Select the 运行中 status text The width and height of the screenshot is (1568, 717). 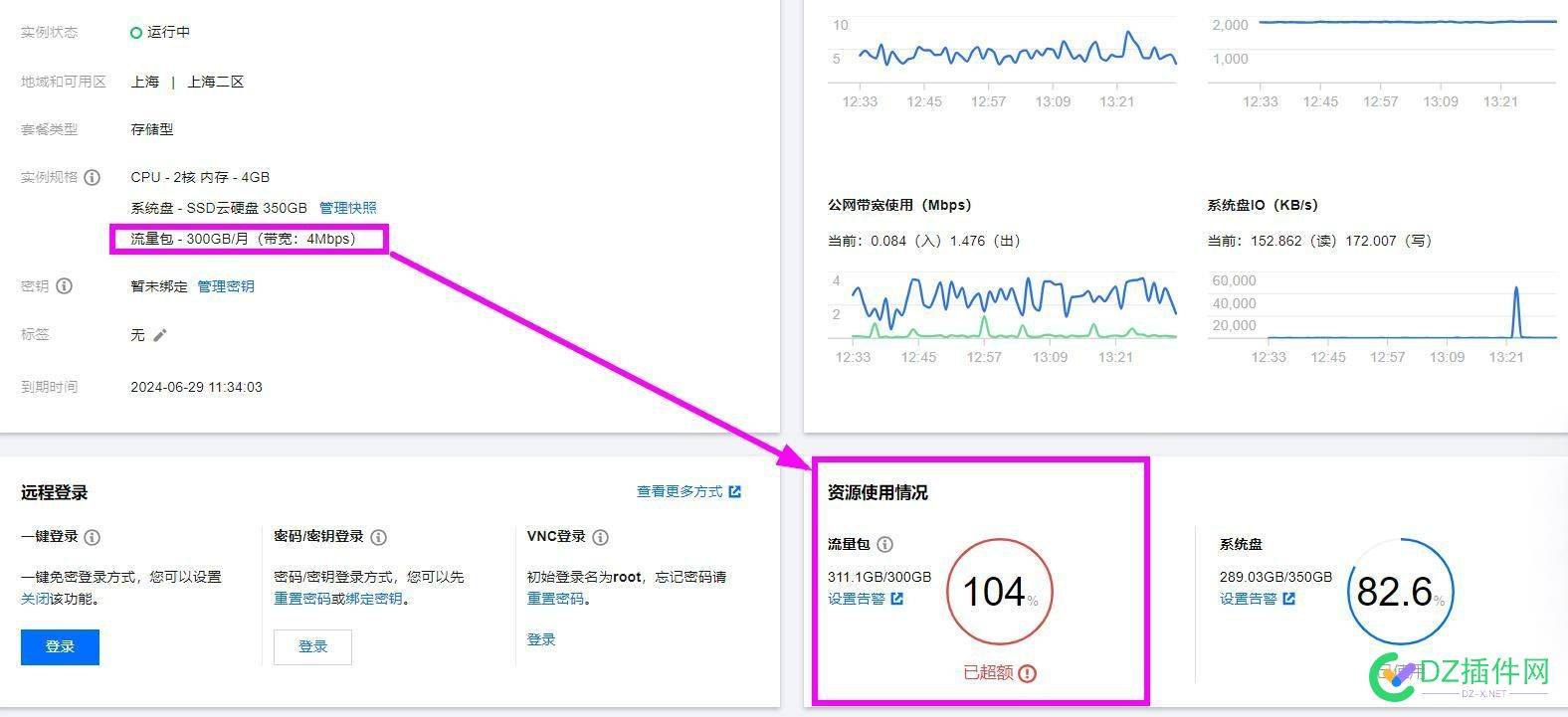coord(168,32)
